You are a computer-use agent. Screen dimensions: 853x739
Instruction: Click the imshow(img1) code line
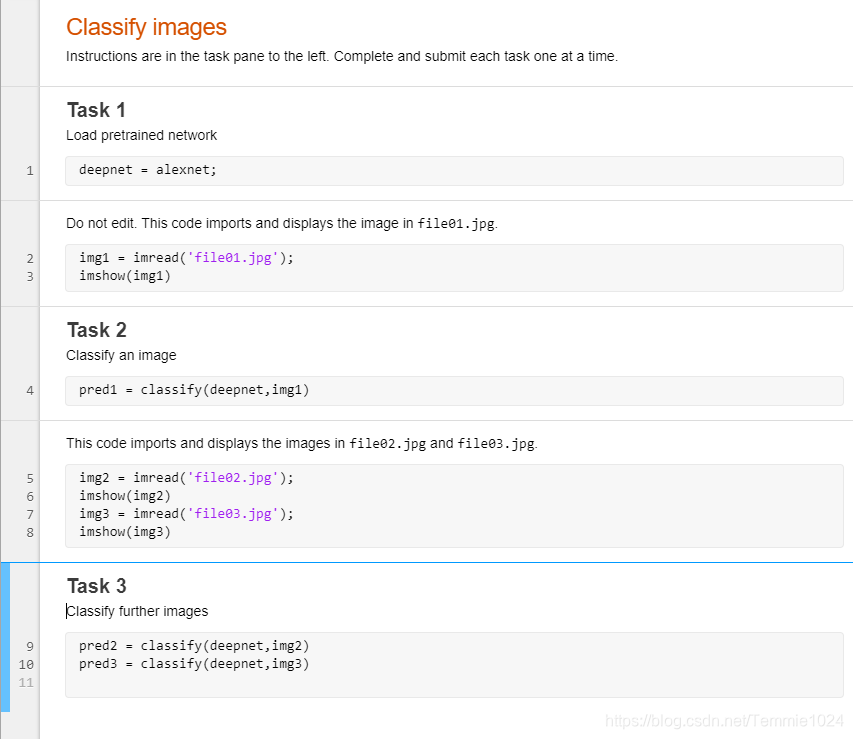(x=125, y=276)
